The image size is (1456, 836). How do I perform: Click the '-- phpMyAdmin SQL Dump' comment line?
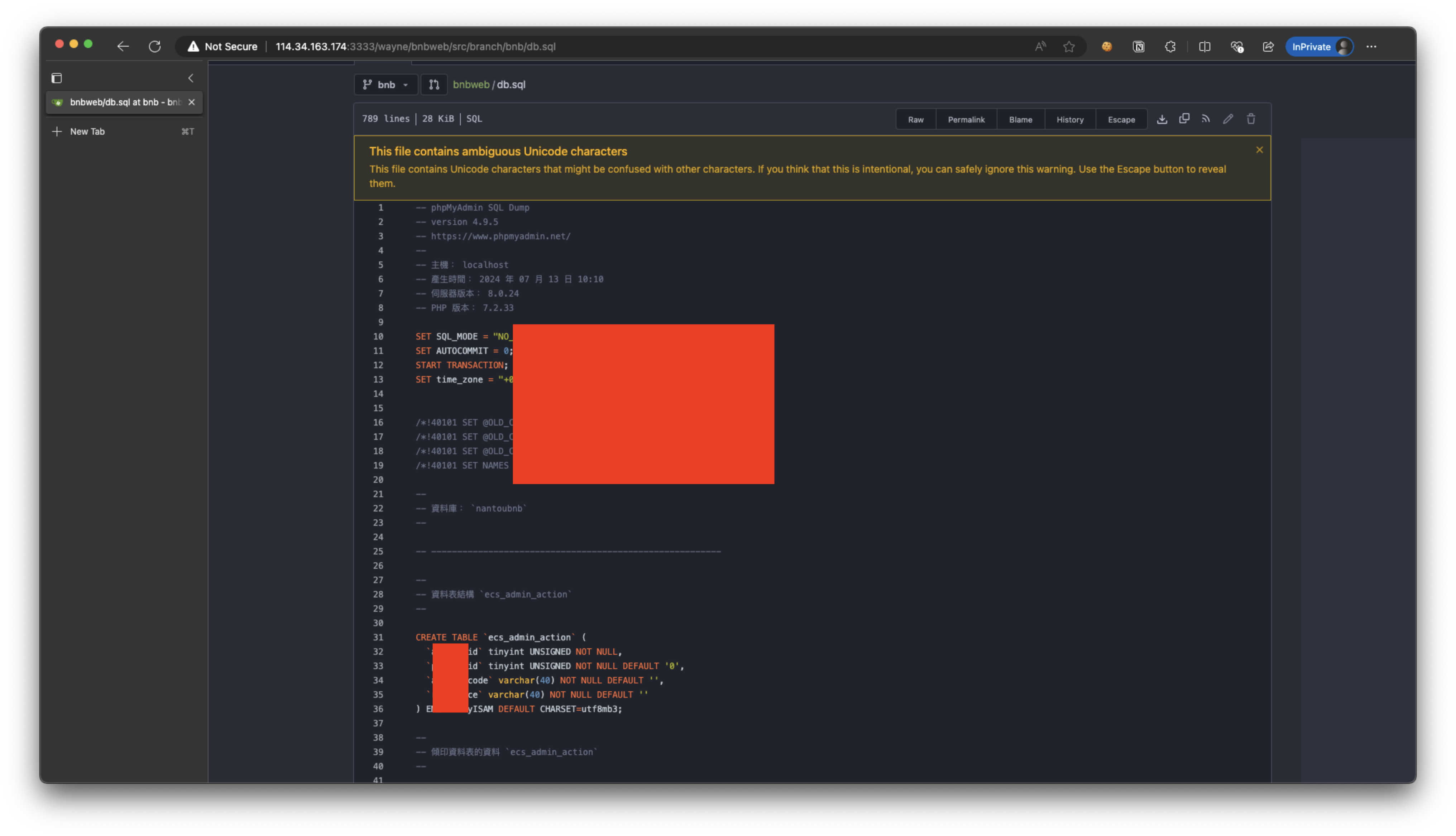click(472, 207)
